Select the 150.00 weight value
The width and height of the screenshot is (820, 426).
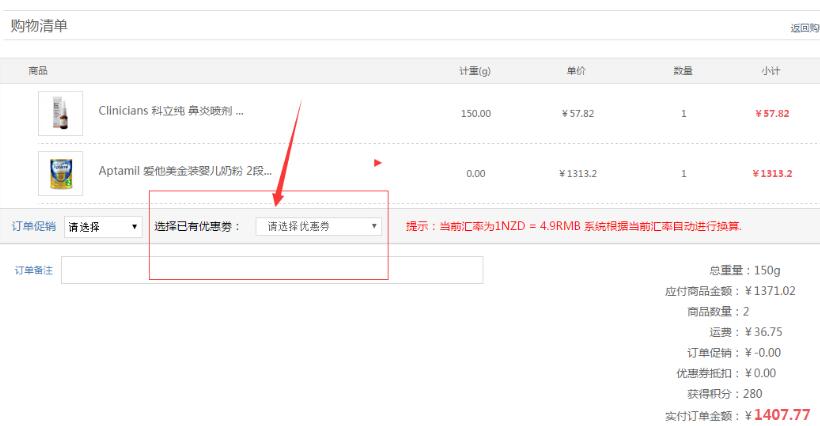pyautogui.click(x=476, y=113)
